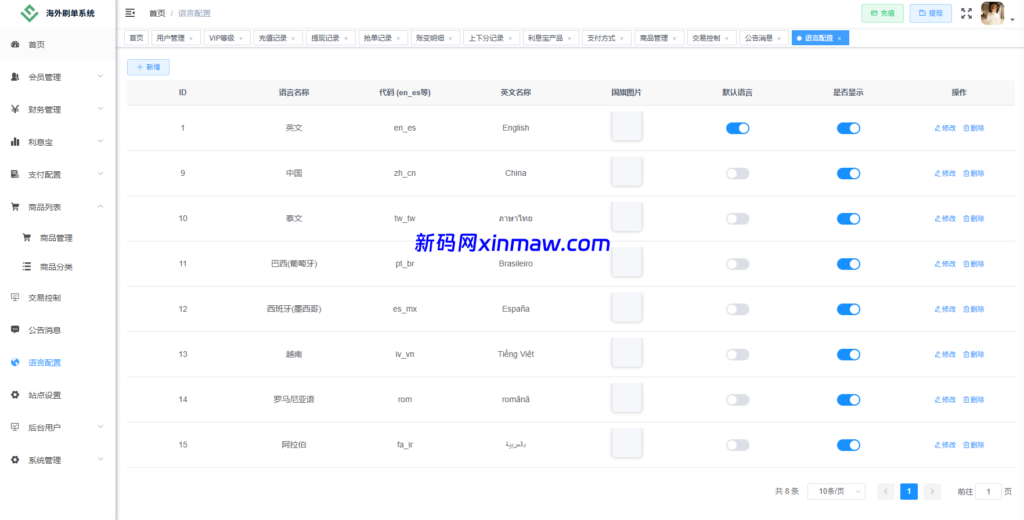Click the 后台用户 monitor icon in sidebar
Viewport: 1024px width, 520px height.
click(x=15, y=427)
